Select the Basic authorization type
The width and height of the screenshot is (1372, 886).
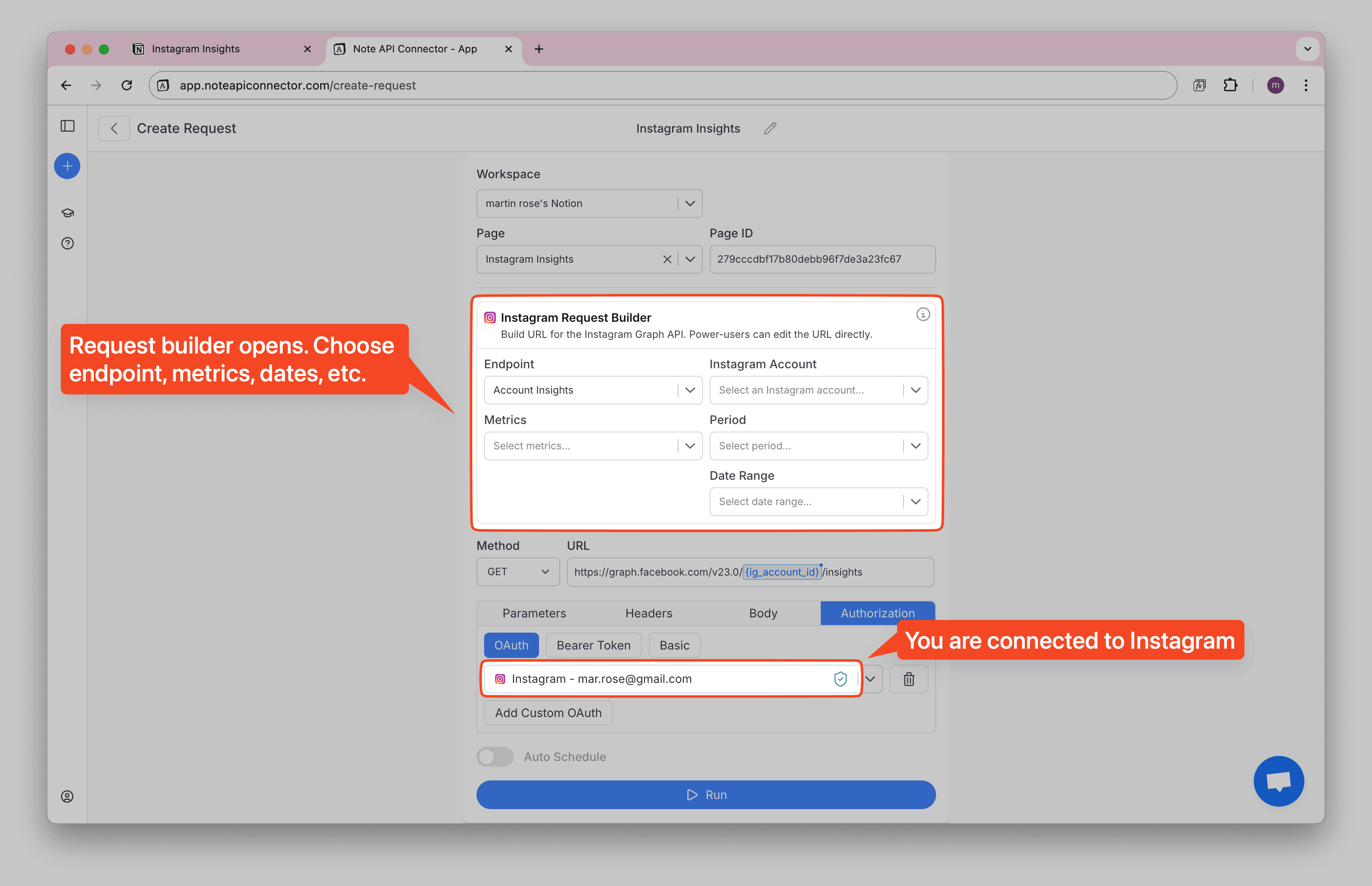675,646
